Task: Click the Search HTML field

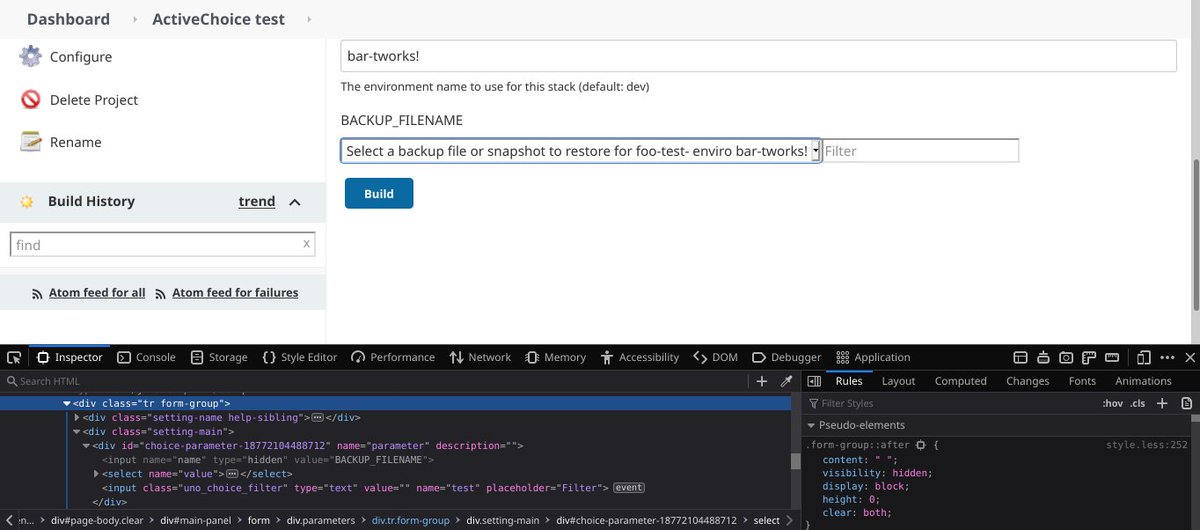Action: click(x=375, y=381)
